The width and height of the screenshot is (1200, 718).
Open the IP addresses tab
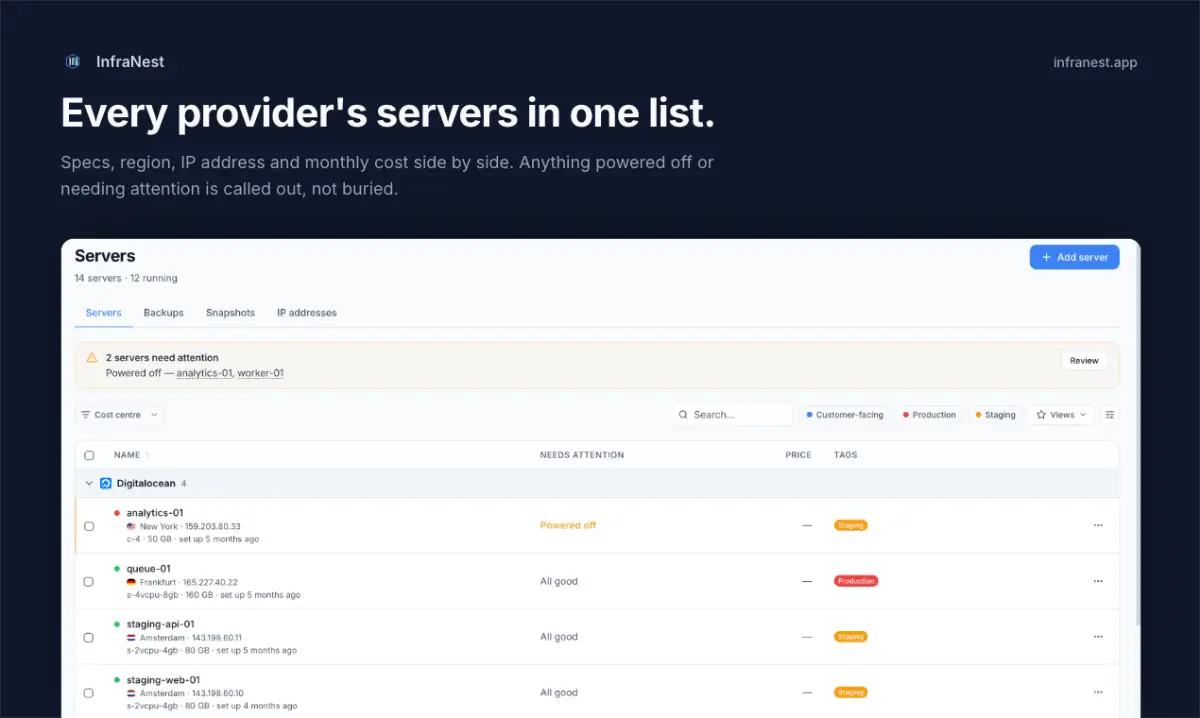pyautogui.click(x=307, y=313)
